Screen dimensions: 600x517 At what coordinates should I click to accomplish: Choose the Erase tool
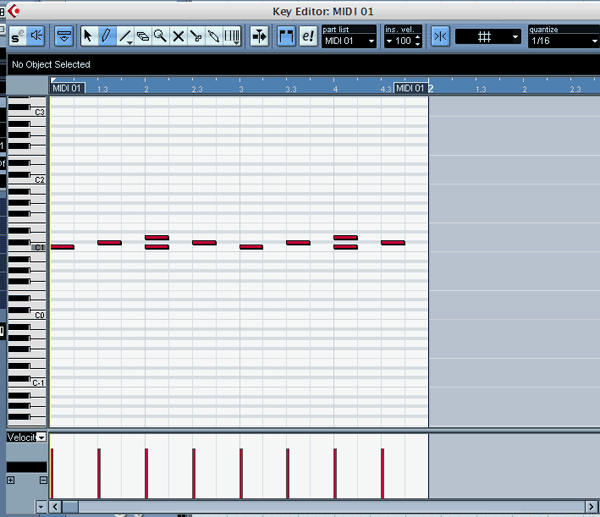point(142,36)
